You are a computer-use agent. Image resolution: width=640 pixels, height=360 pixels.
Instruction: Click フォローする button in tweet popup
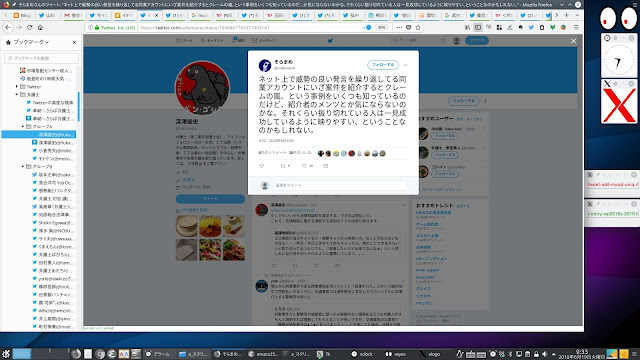(383, 64)
